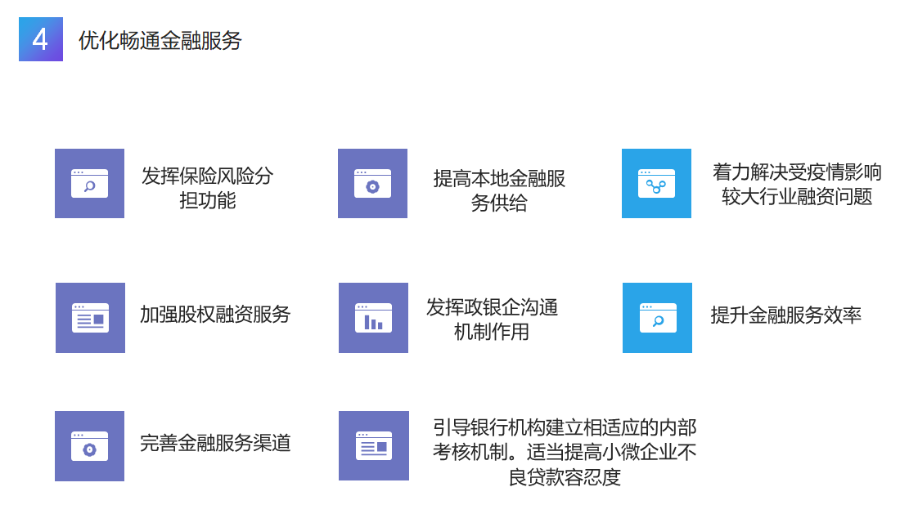Image resolution: width=900 pixels, height=505 pixels.
Task: Select the article icon beside 引导银行机构 paragraph
Action: click(372, 446)
